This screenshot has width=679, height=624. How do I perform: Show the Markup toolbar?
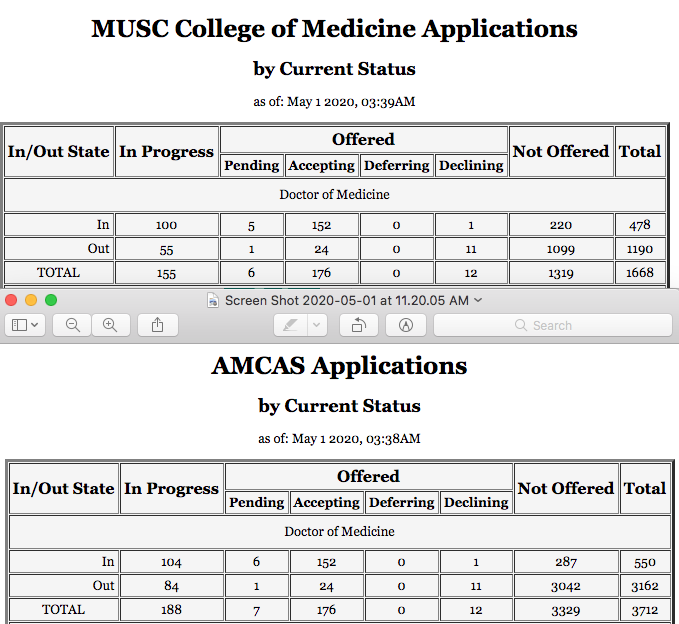pos(406,325)
